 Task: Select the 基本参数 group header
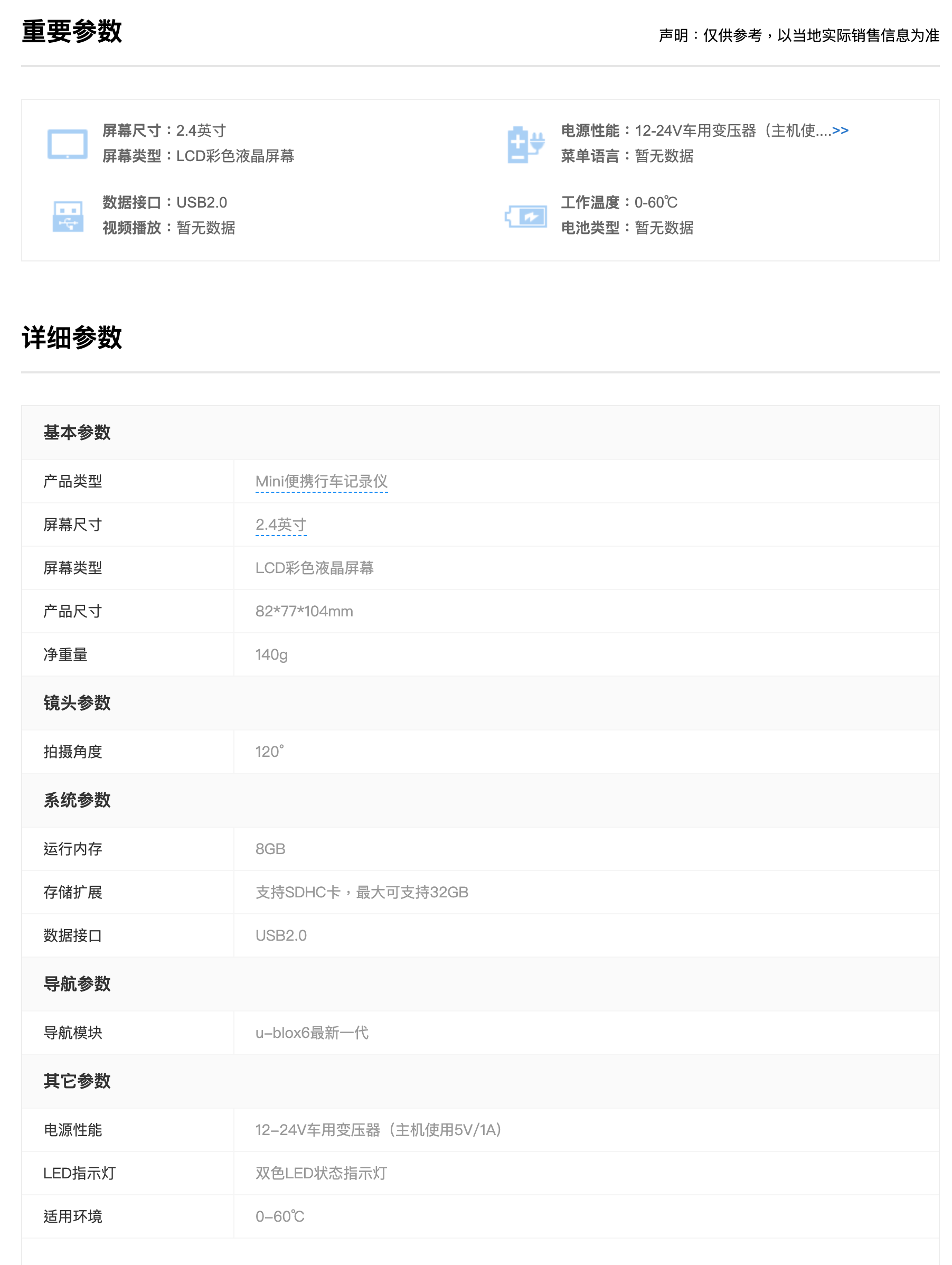click(77, 433)
